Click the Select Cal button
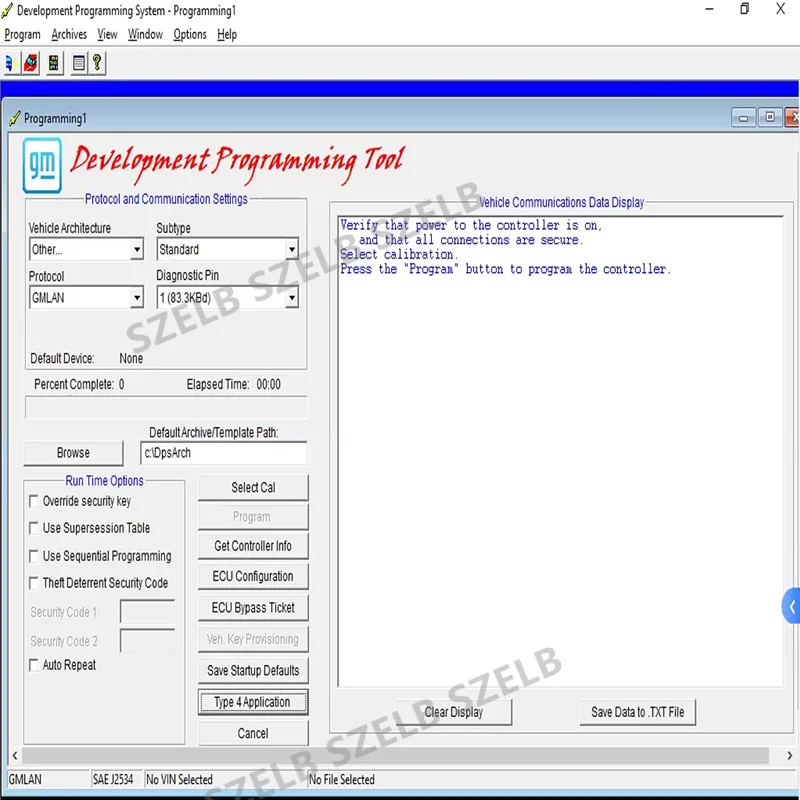Viewport: 800px width, 800px height. pos(253,487)
